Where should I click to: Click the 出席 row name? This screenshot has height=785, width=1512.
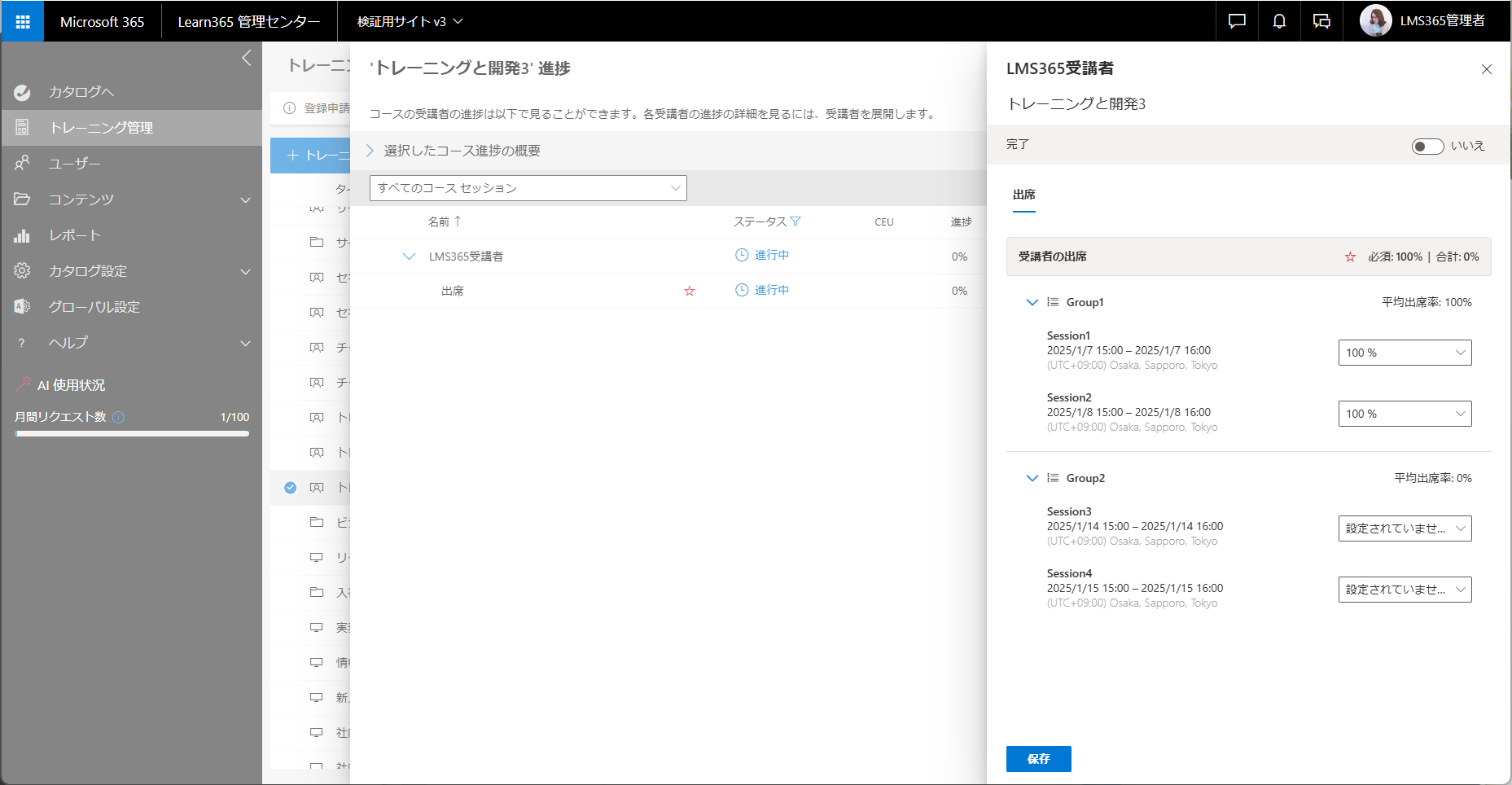pos(453,291)
